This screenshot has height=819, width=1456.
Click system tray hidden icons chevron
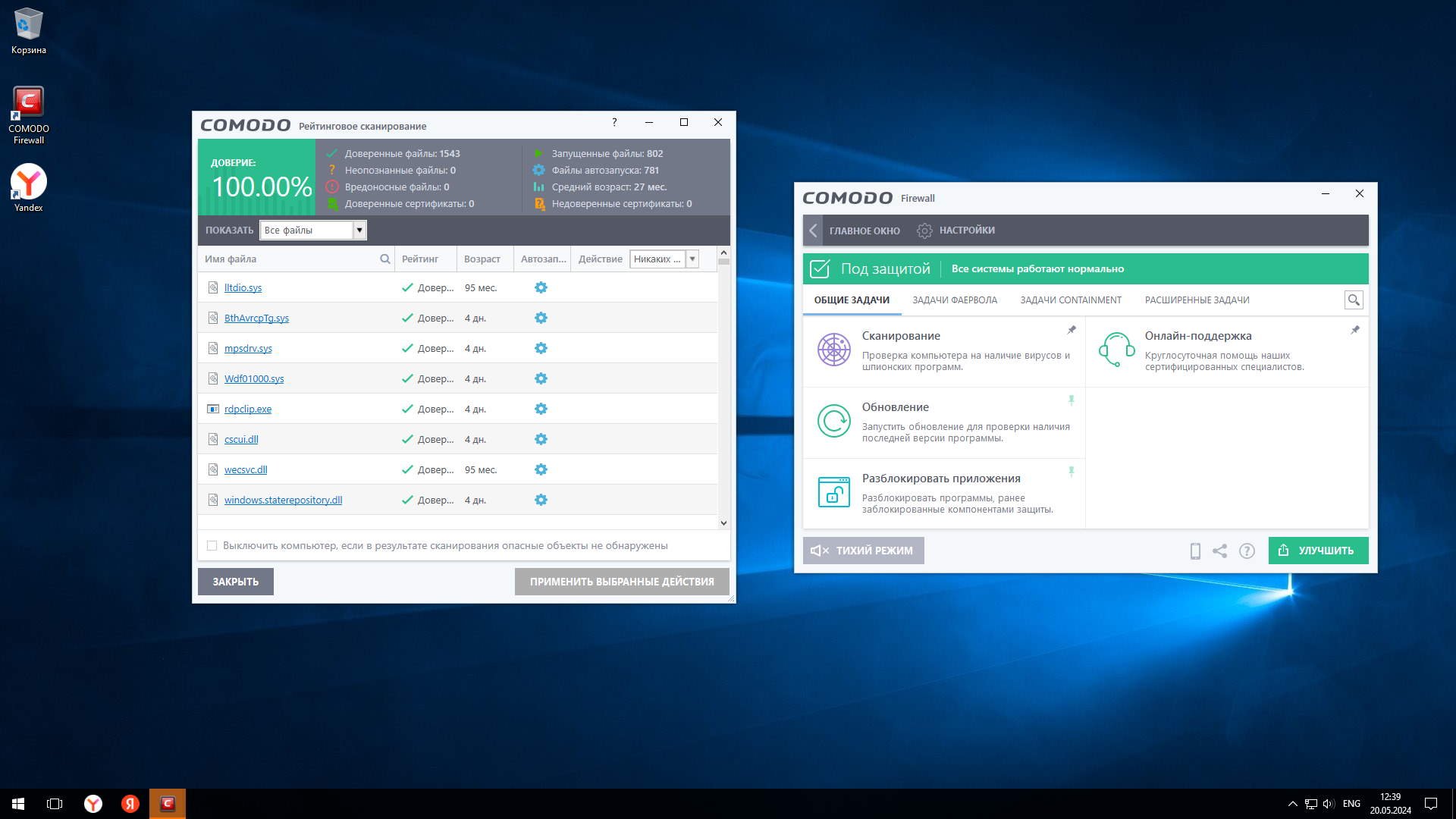tap(1292, 804)
